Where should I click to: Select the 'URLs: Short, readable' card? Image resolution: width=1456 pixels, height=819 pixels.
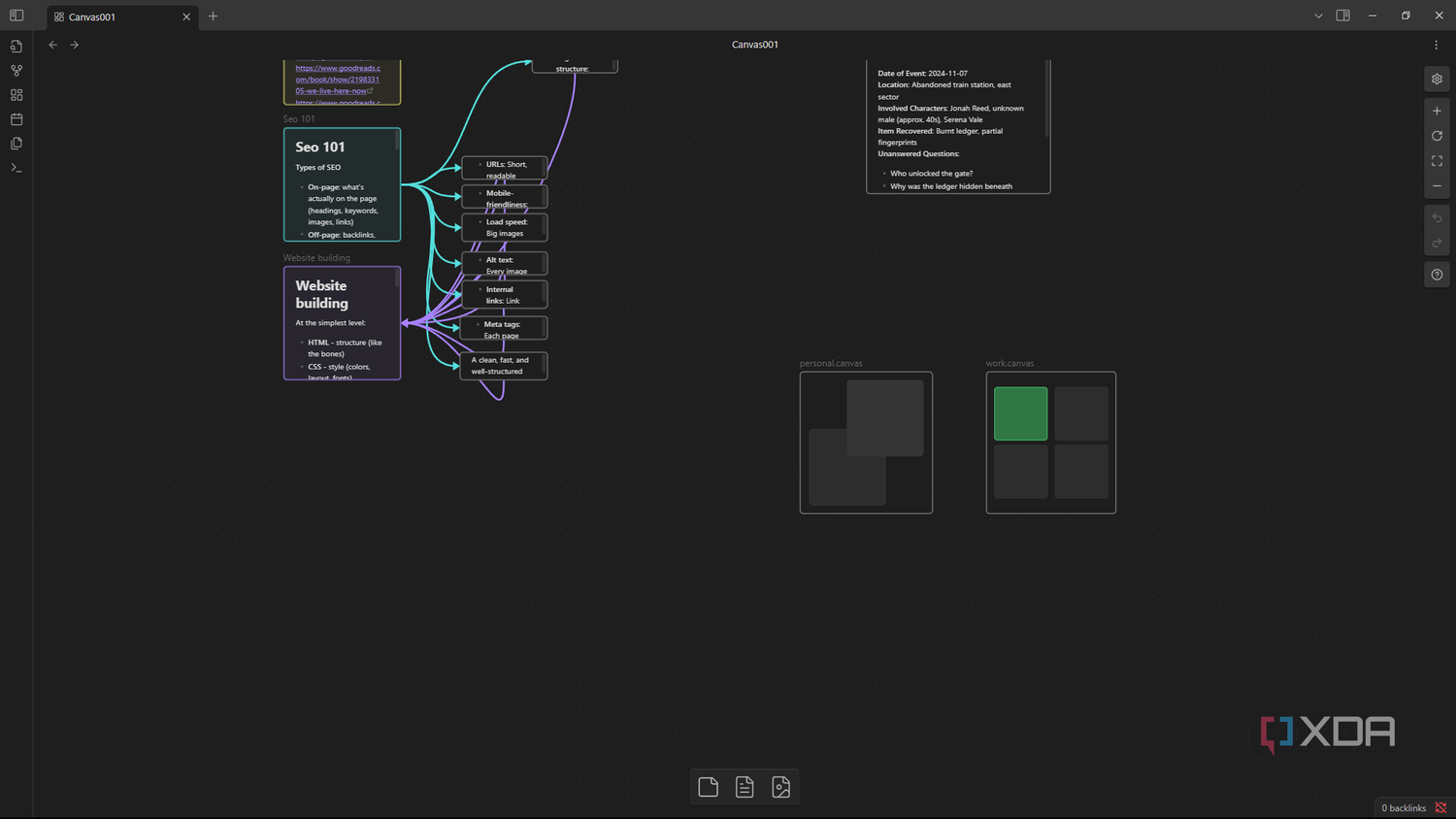tap(504, 168)
